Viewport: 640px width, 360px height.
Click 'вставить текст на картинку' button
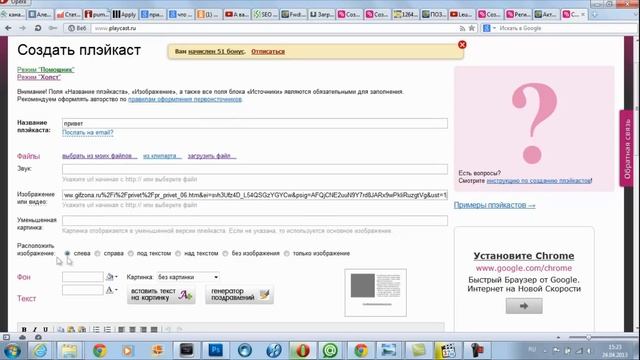coord(161,295)
